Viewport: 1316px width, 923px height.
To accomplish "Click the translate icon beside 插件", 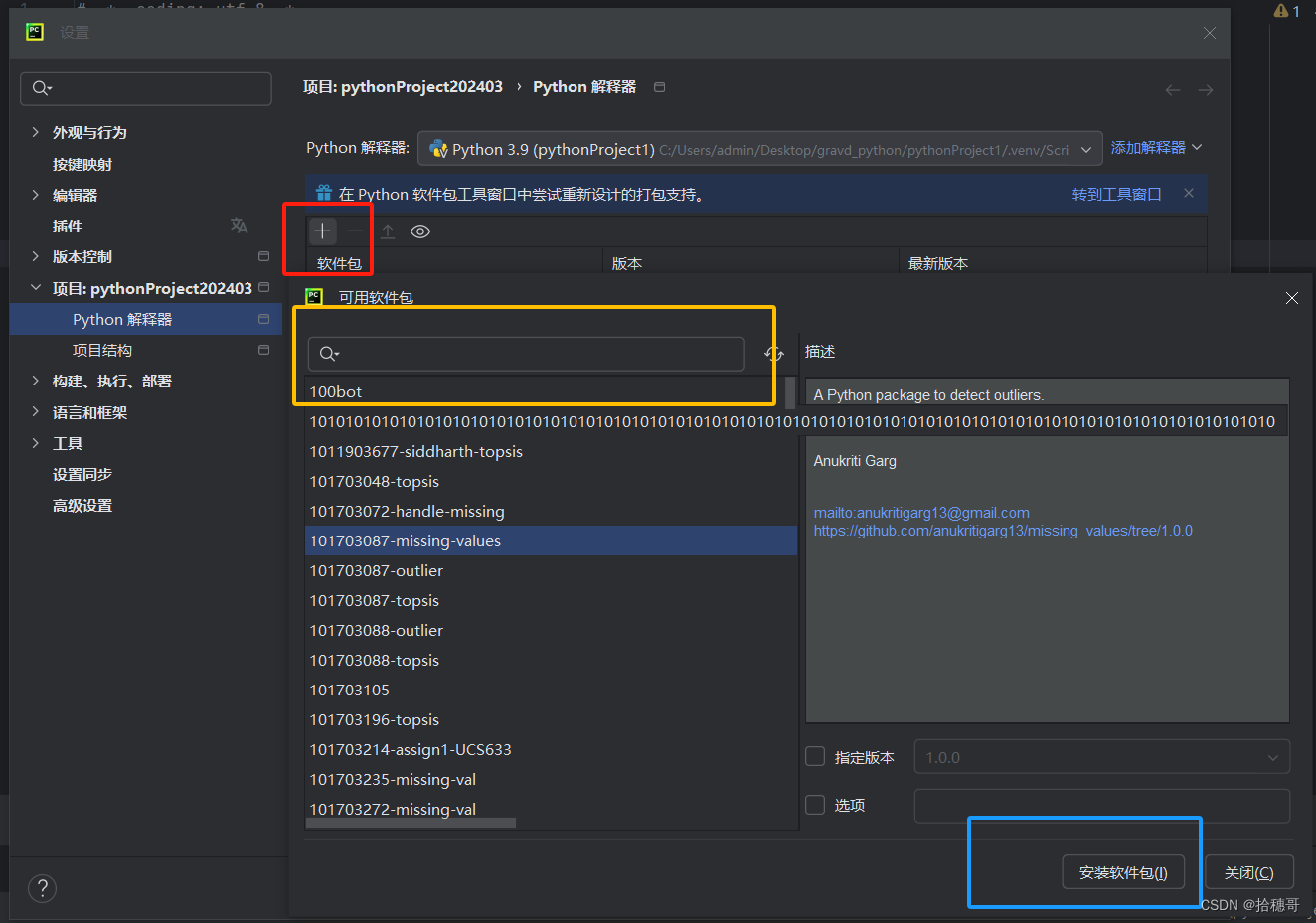I will (x=239, y=226).
